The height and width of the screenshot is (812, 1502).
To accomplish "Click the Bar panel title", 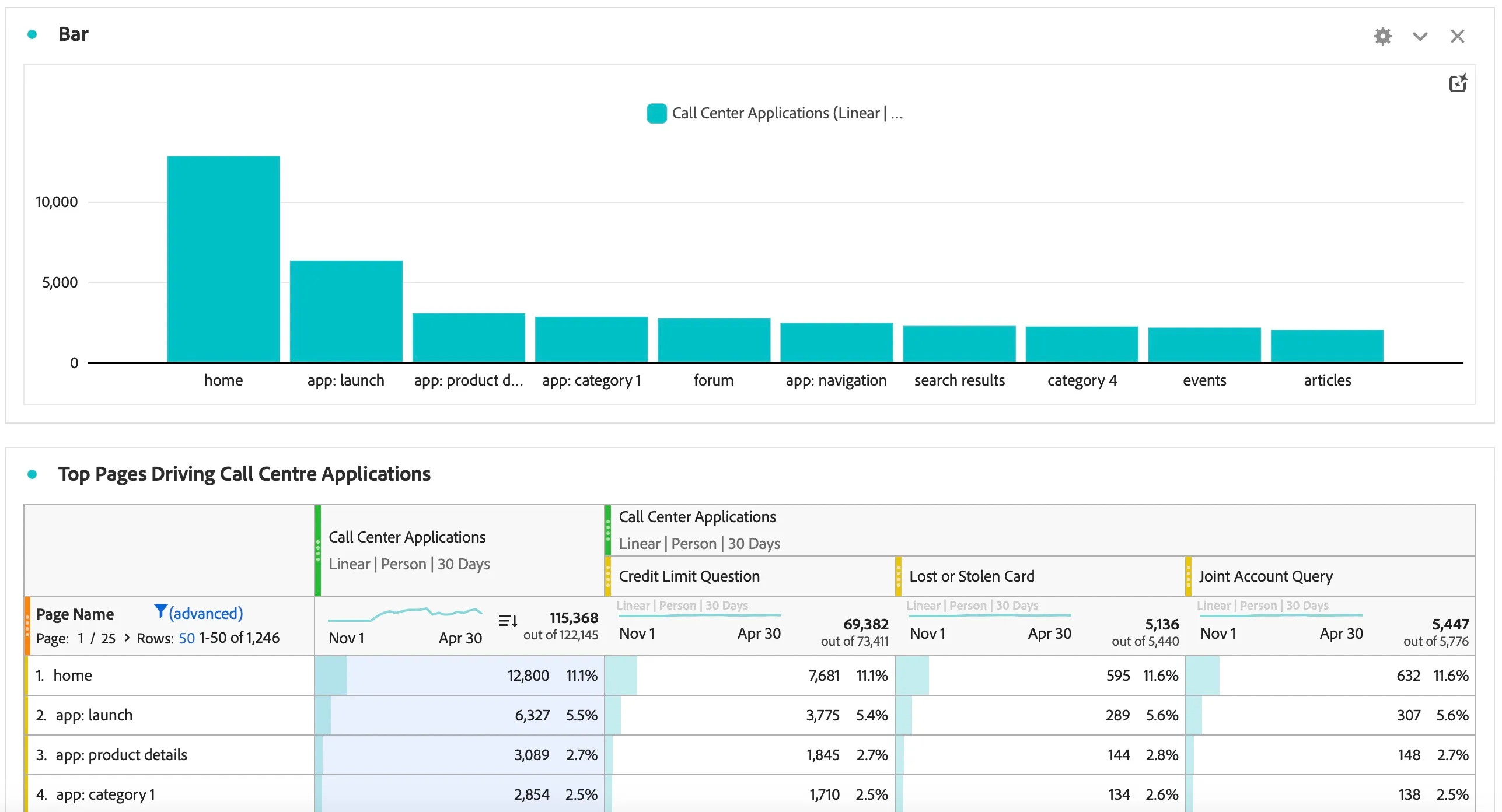I will (x=74, y=34).
